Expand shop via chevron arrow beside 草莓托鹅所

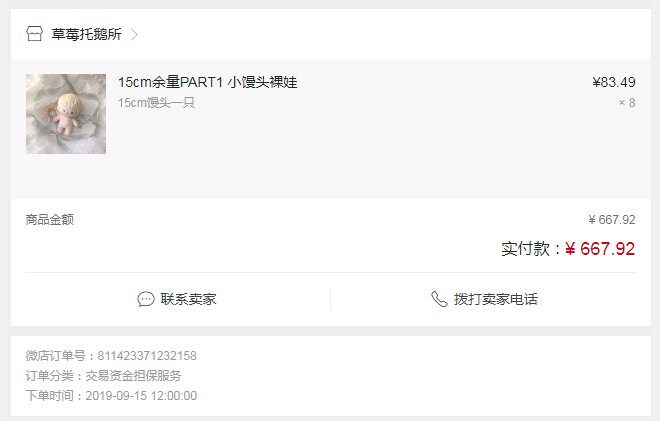click(134, 34)
